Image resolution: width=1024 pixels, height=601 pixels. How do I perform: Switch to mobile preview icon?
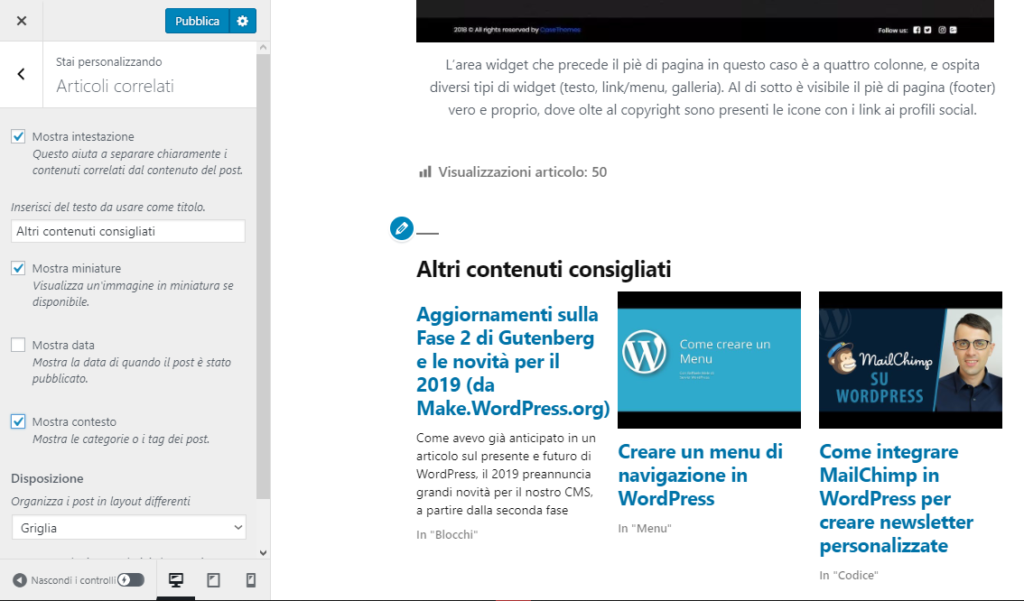coord(250,580)
